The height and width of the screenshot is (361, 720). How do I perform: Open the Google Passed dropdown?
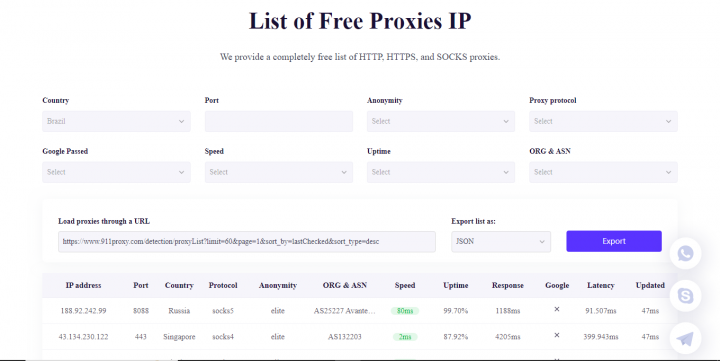tap(116, 172)
